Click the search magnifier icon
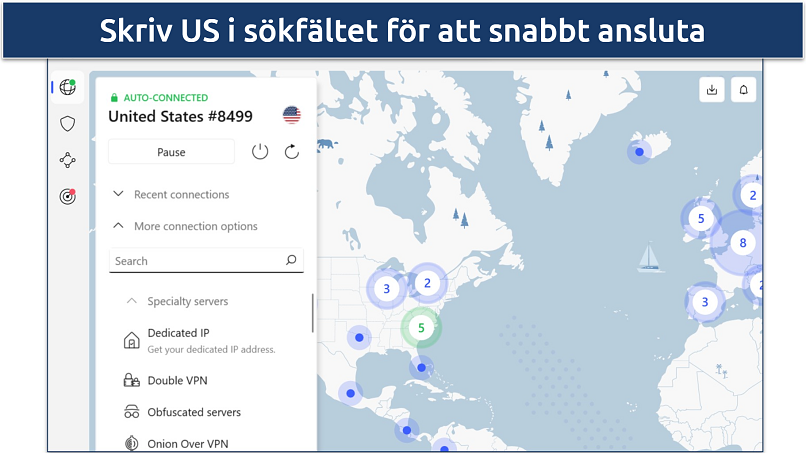Screen dimensions: 806x453 coord(291,261)
